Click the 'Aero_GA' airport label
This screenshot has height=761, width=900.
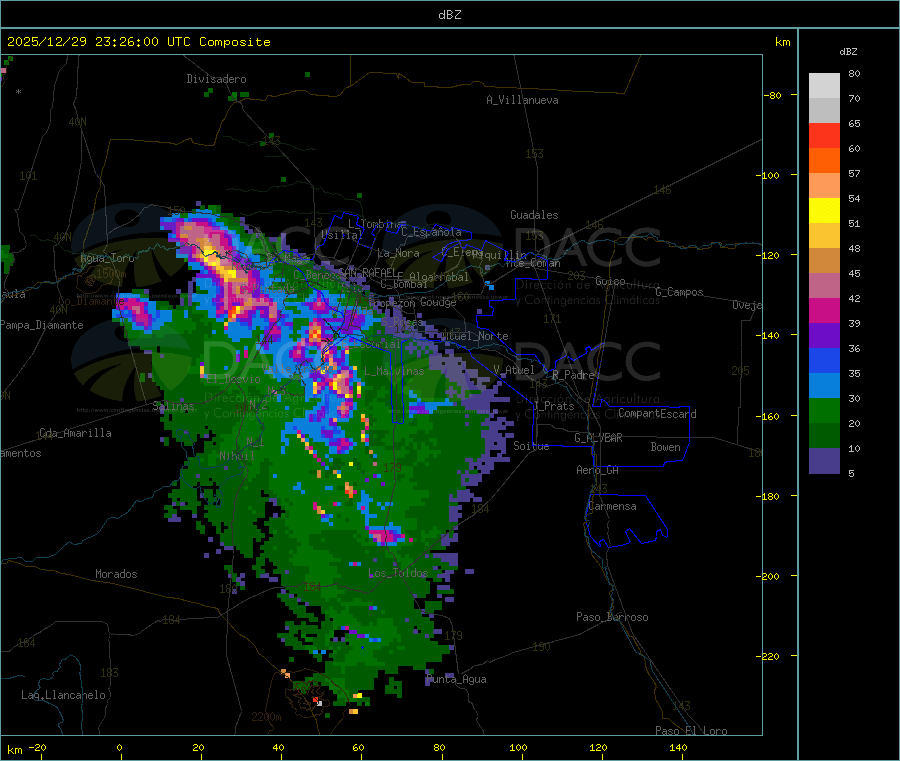(598, 470)
